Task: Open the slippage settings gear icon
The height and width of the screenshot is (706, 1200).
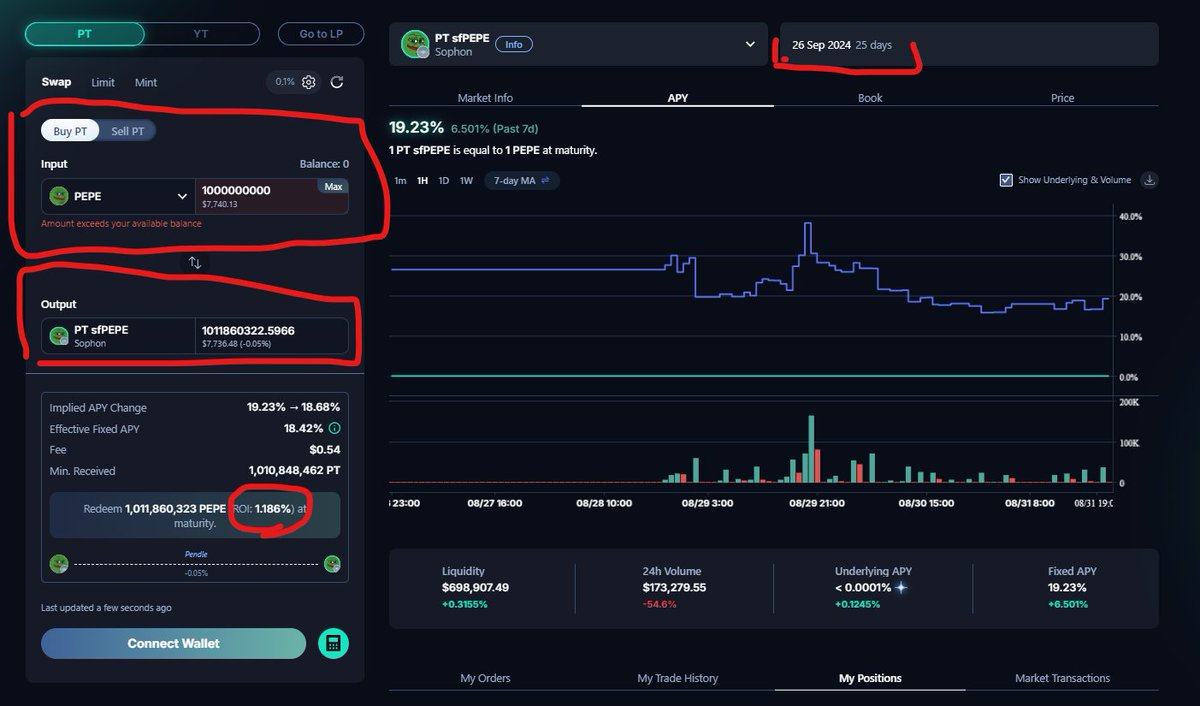Action: [309, 82]
